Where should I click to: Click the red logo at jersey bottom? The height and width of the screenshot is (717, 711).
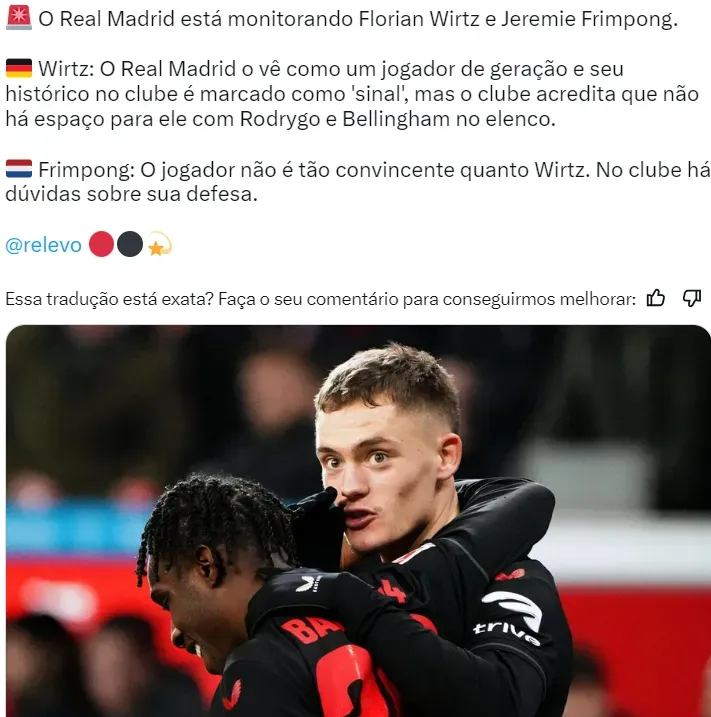tap(232, 696)
